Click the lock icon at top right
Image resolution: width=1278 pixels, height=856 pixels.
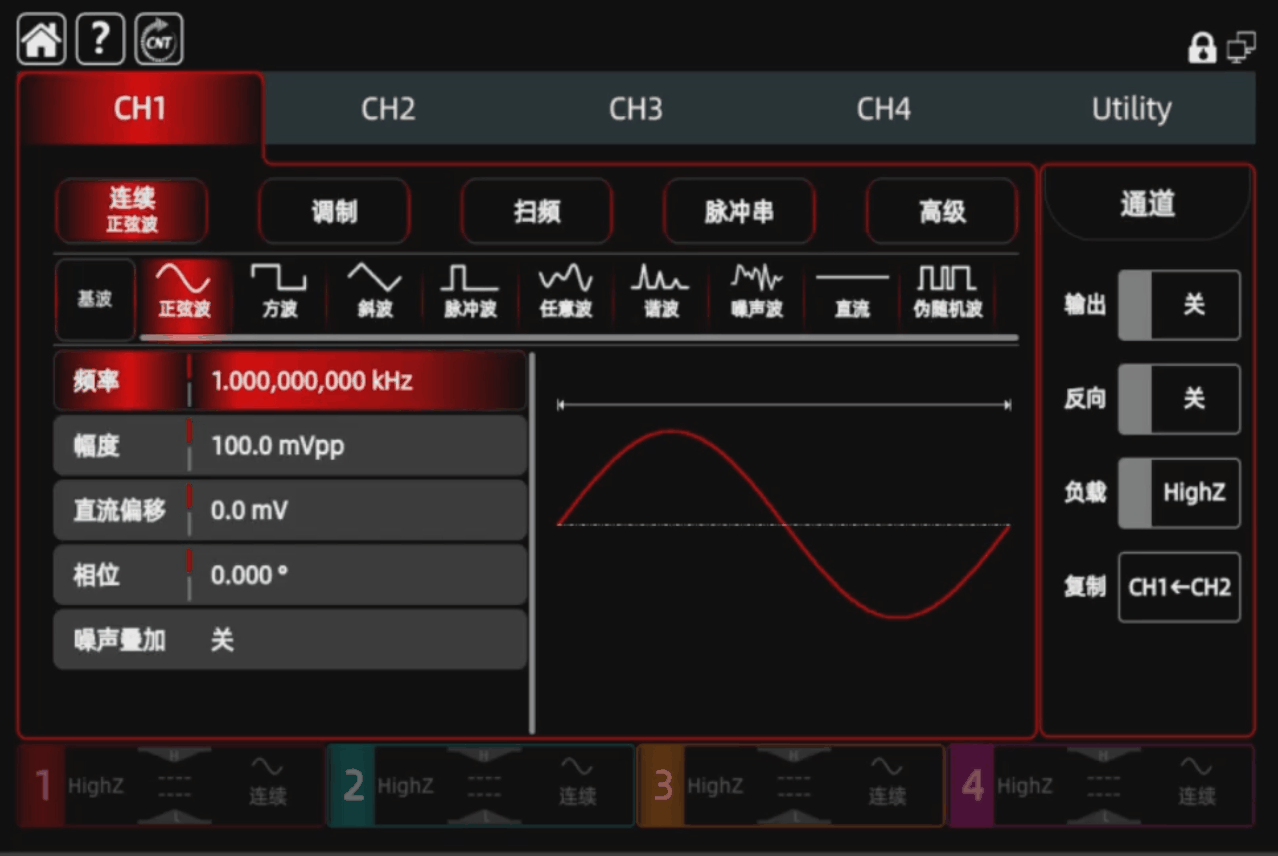tap(1201, 48)
